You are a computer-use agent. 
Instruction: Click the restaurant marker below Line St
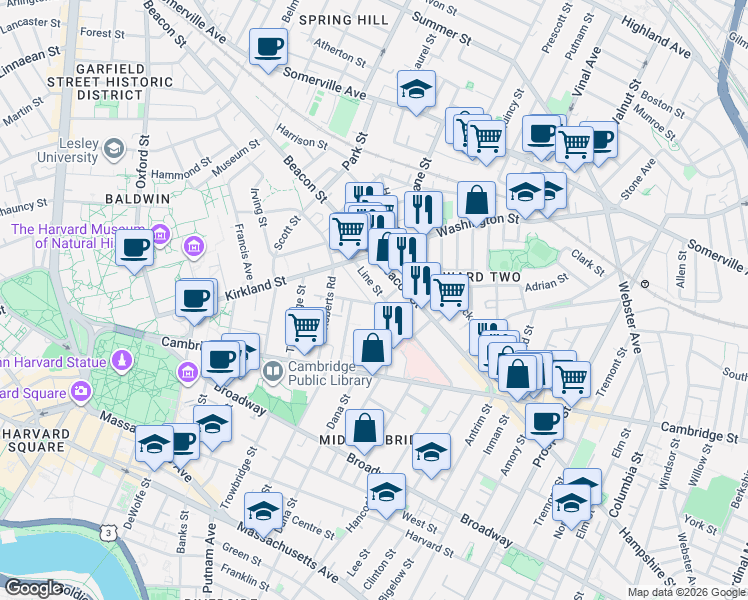pyautogui.click(x=394, y=322)
